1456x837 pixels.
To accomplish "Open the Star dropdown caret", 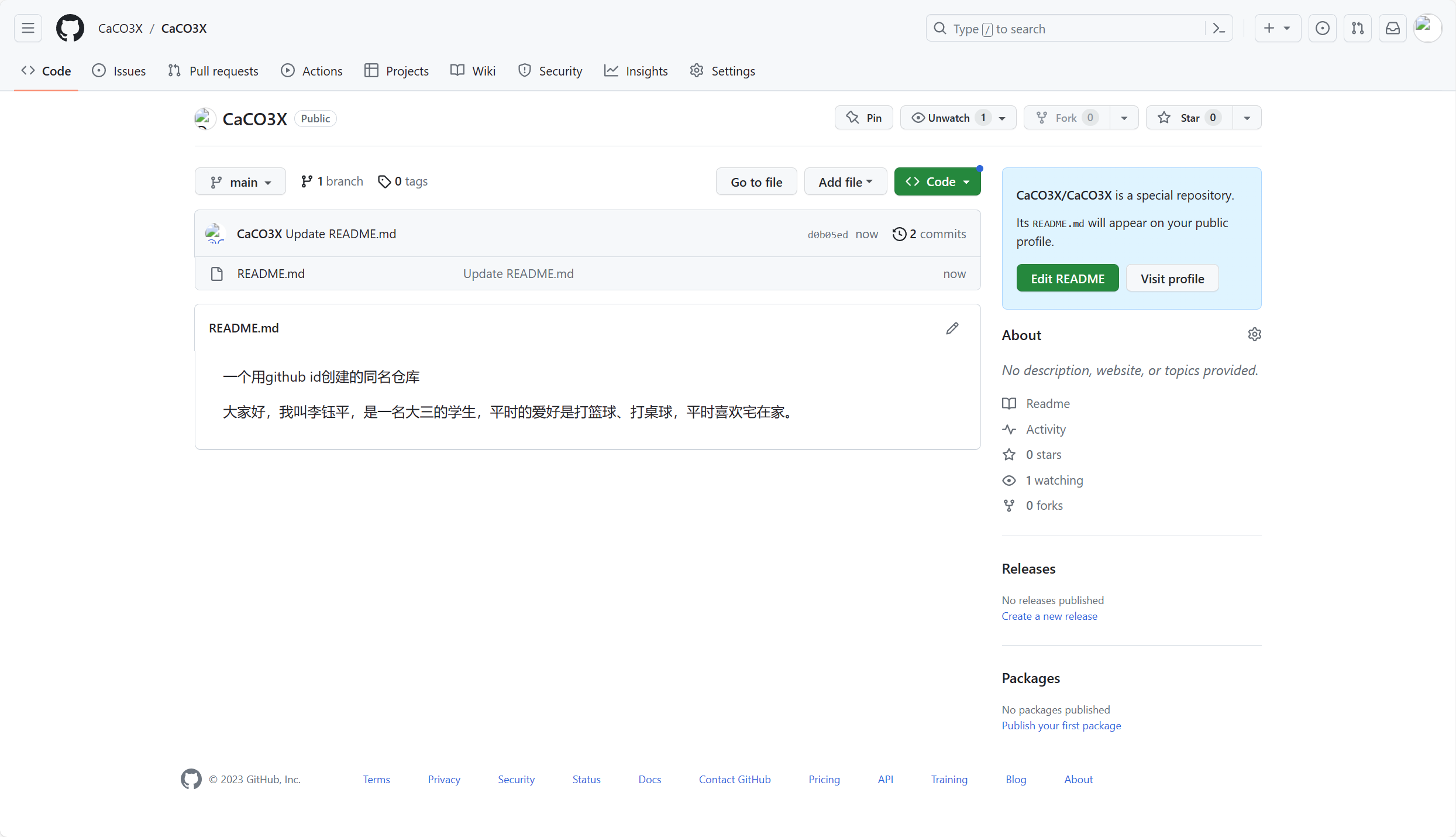I will pyautogui.click(x=1247, y=117).
